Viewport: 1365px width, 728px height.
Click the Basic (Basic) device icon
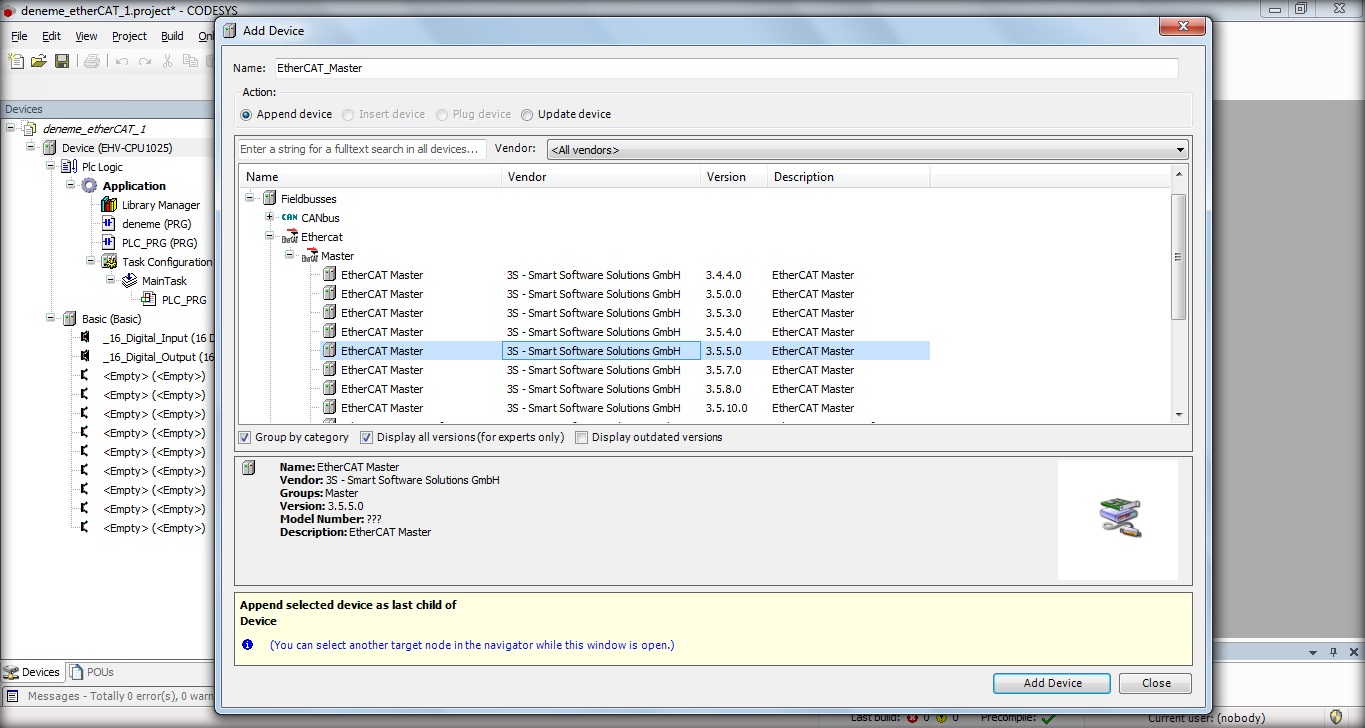pos(69,319)
